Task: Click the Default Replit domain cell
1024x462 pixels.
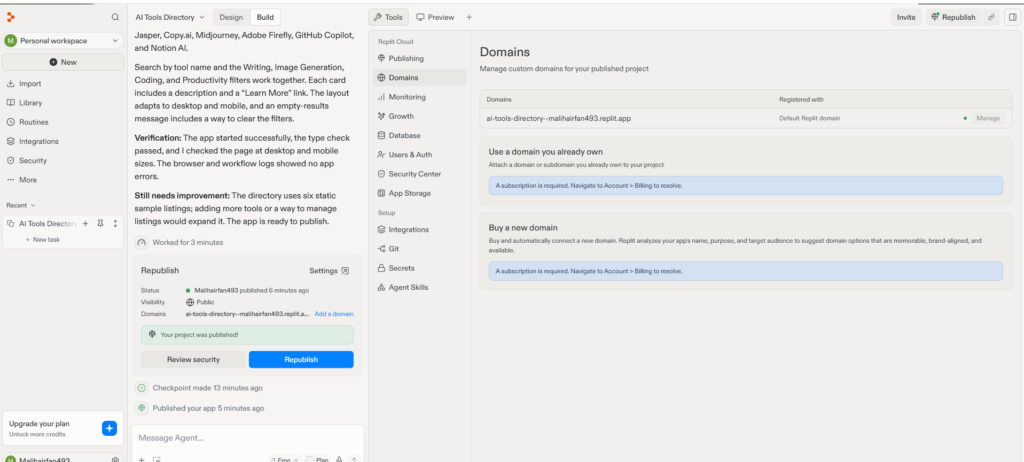Action: coord(809,118)
